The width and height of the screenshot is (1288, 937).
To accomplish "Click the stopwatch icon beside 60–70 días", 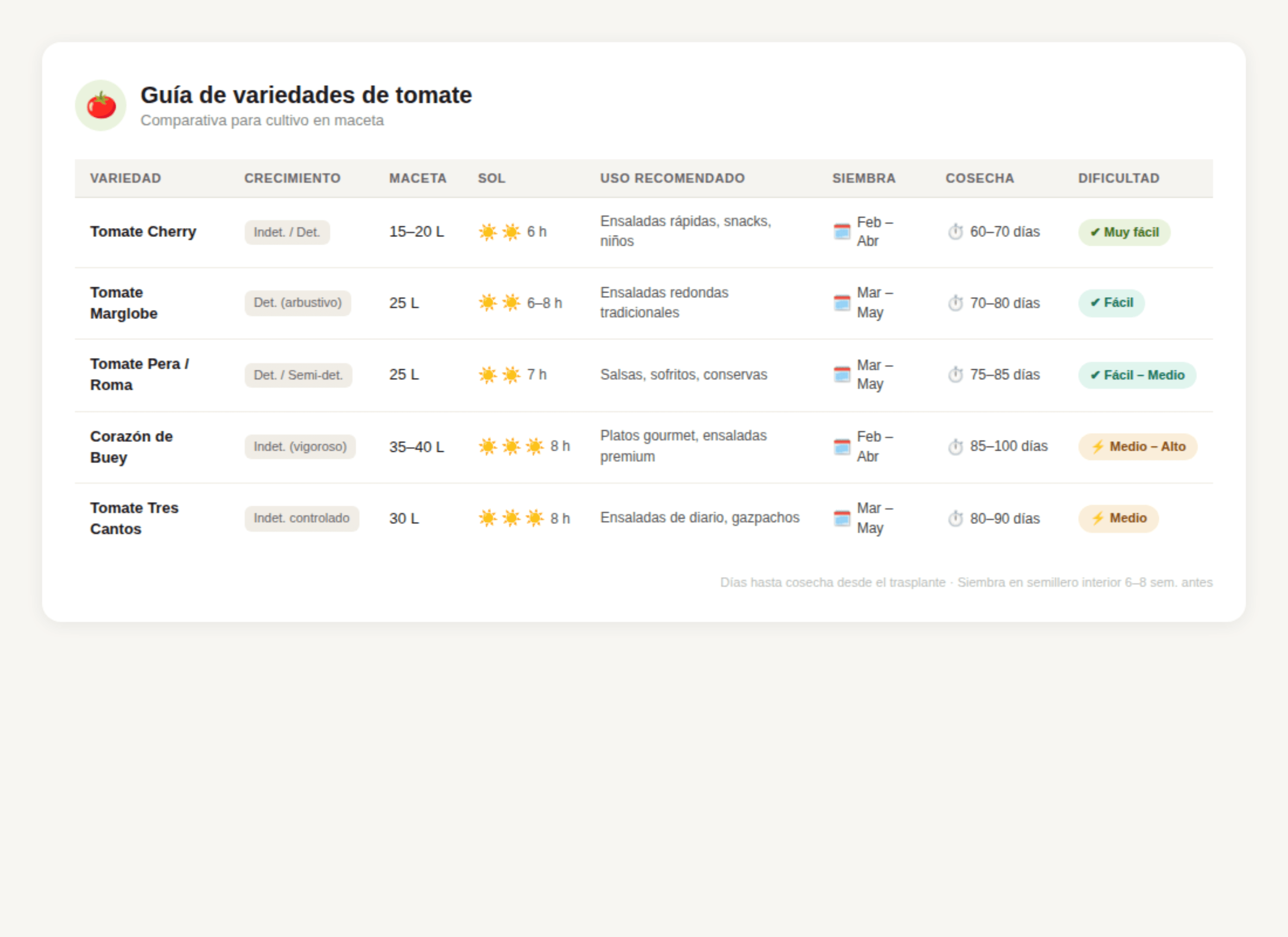I will (955, 232).
